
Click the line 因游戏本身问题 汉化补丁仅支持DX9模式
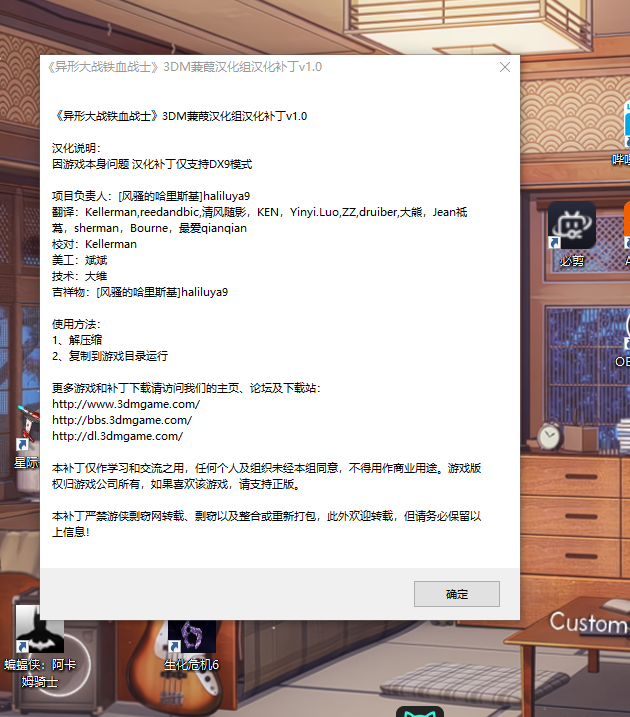coord(152,164)
